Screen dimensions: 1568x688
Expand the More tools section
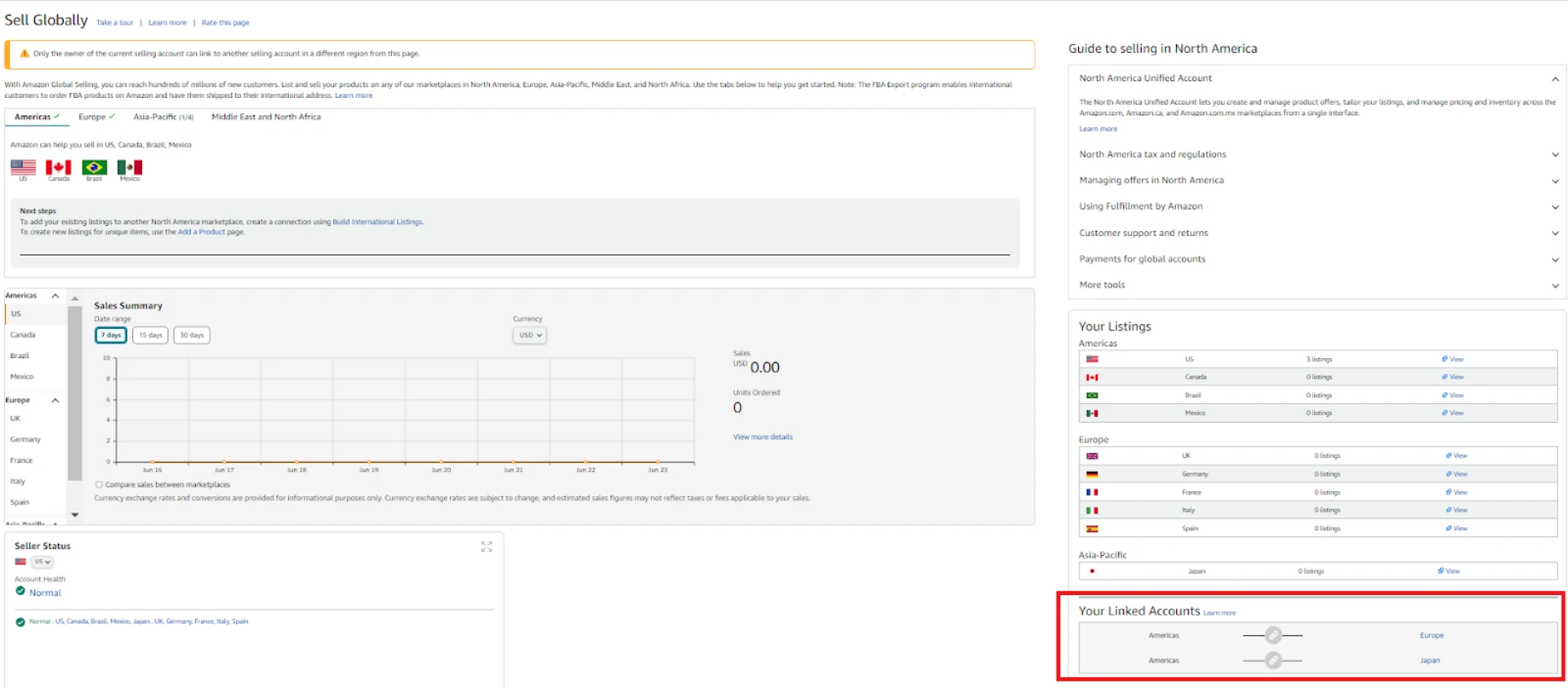[x=1555, y=286]
